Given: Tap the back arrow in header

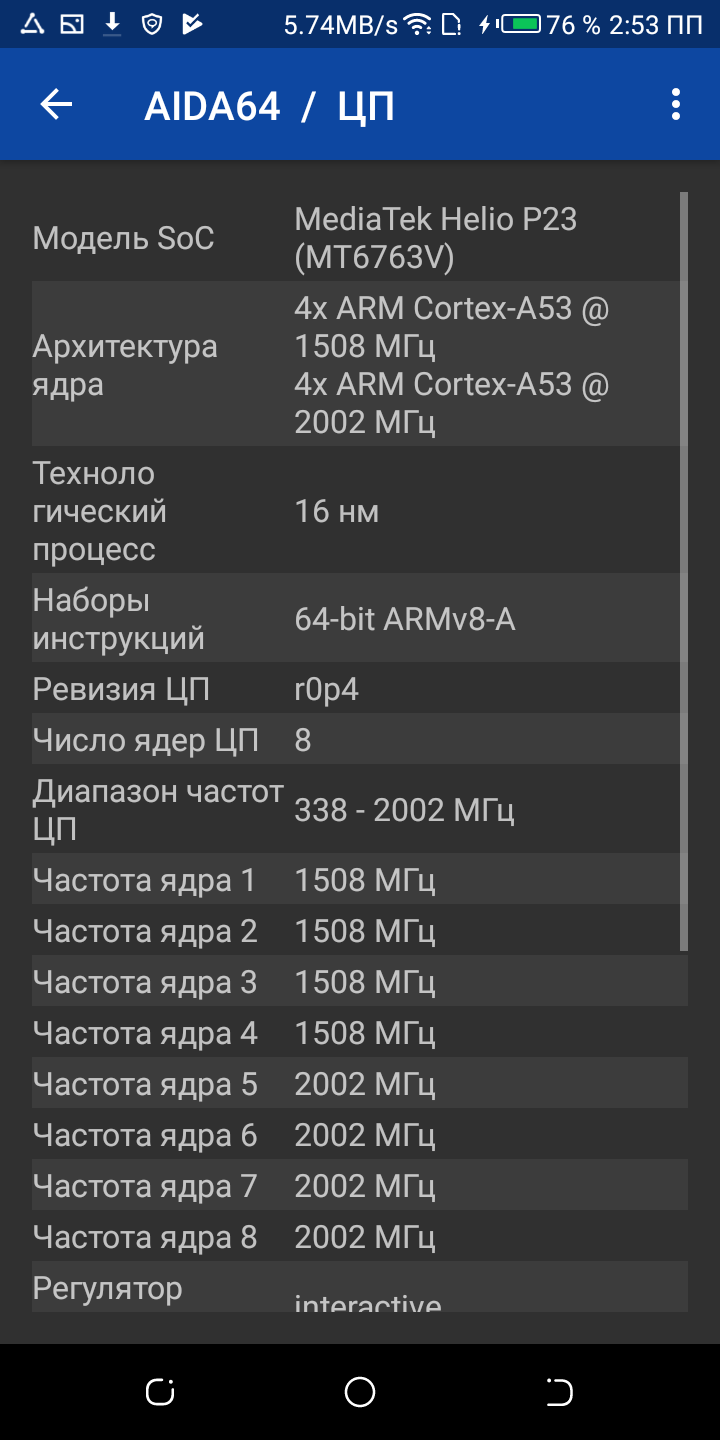Looking at the screenshot, I should point(57,105).
